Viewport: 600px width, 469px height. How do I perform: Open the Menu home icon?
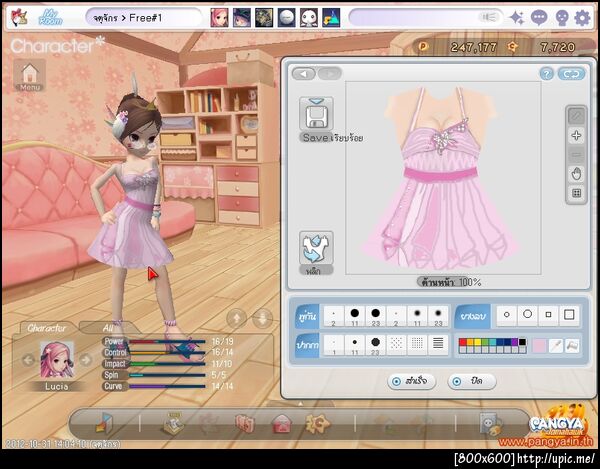(30, 75)
